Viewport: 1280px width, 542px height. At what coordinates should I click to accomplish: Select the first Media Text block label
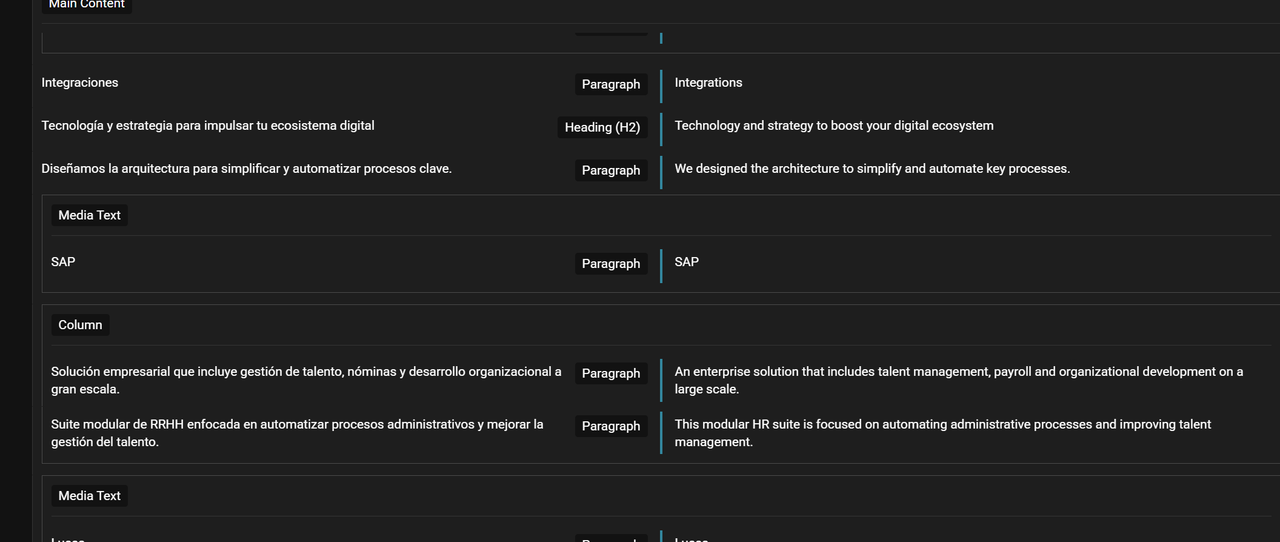click(90, 215)
